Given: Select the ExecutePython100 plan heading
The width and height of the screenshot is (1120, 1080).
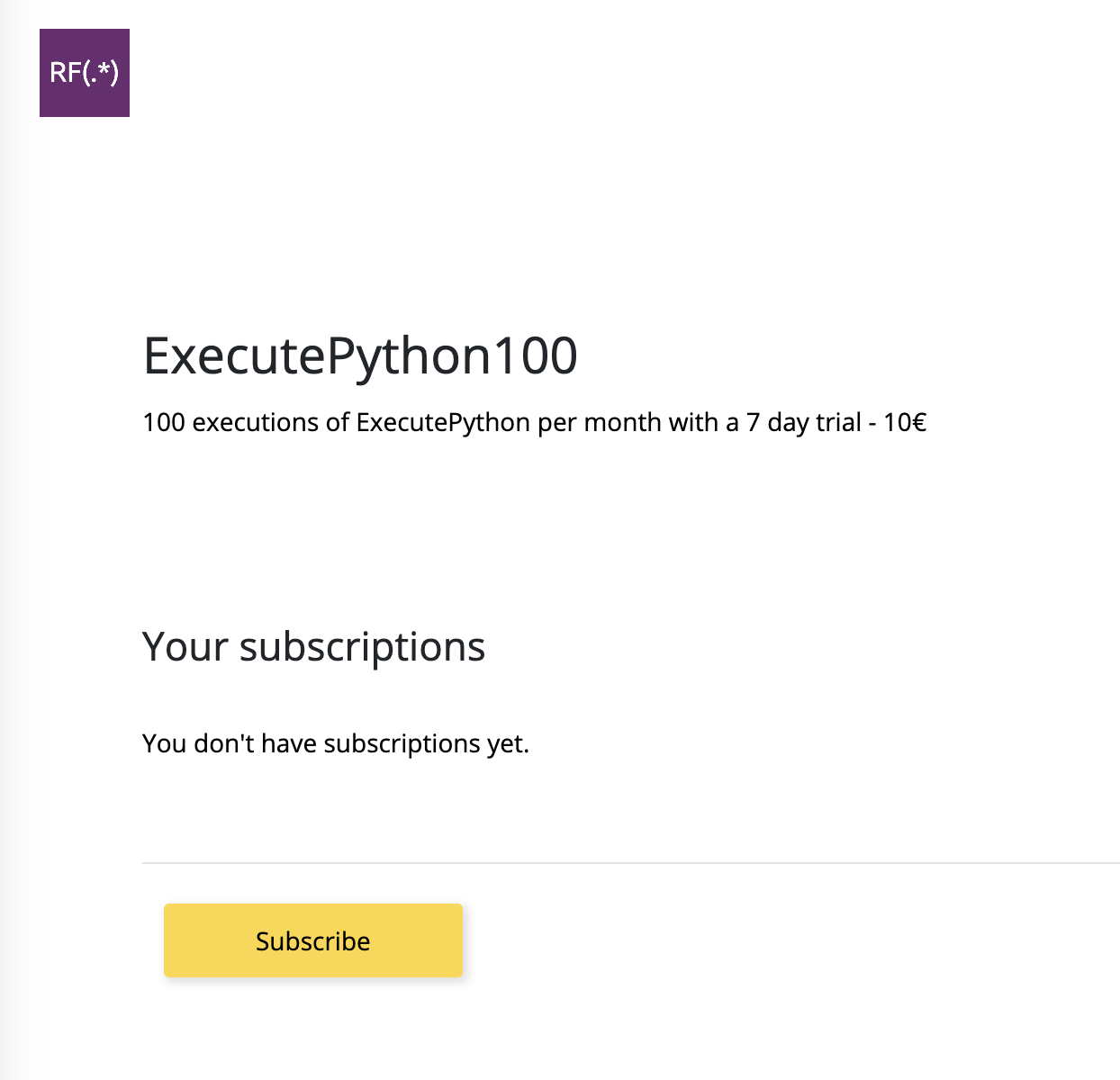Looking at the screenshot, I should pos(360,356).
